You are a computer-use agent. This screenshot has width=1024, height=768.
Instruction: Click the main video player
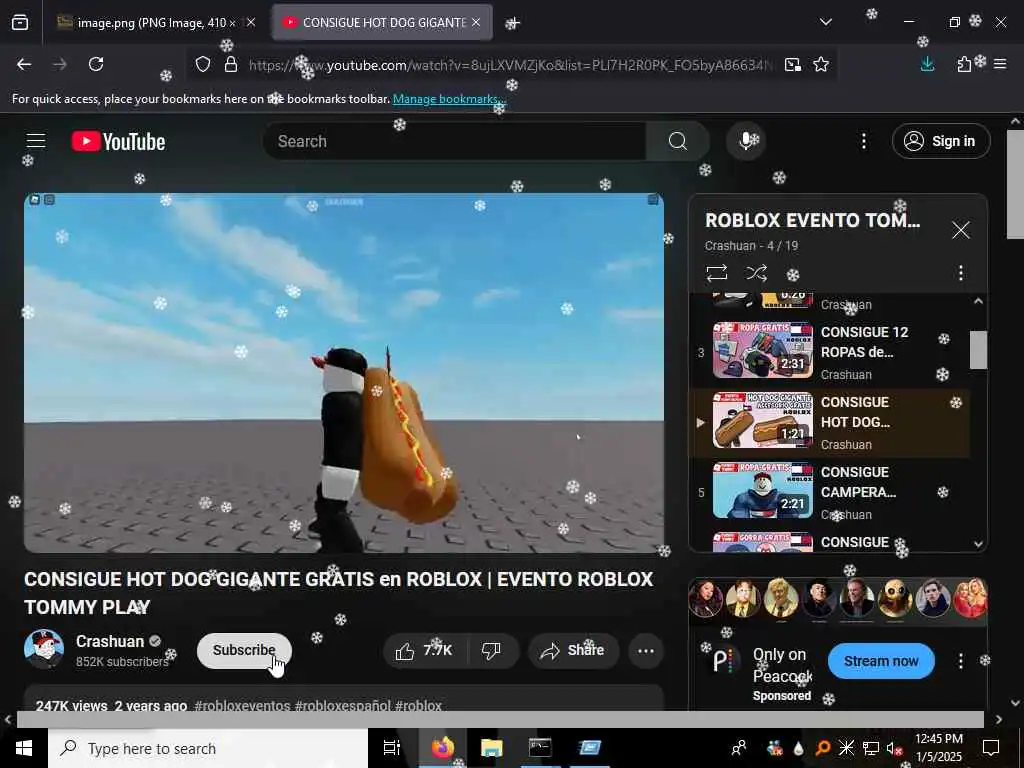[344, 372]
